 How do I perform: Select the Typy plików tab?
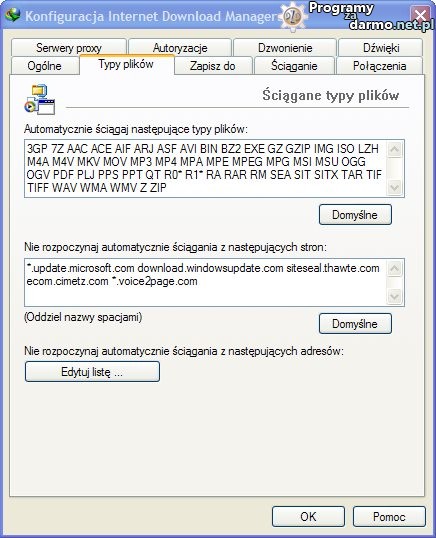pyautogui.click(x=126, y=64)
